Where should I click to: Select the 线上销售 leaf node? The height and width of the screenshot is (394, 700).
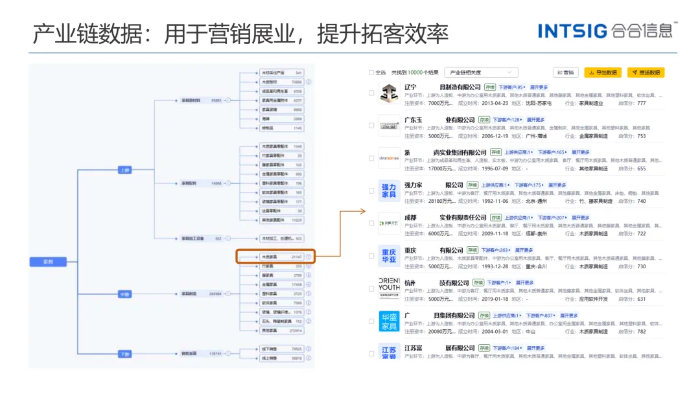282,358
